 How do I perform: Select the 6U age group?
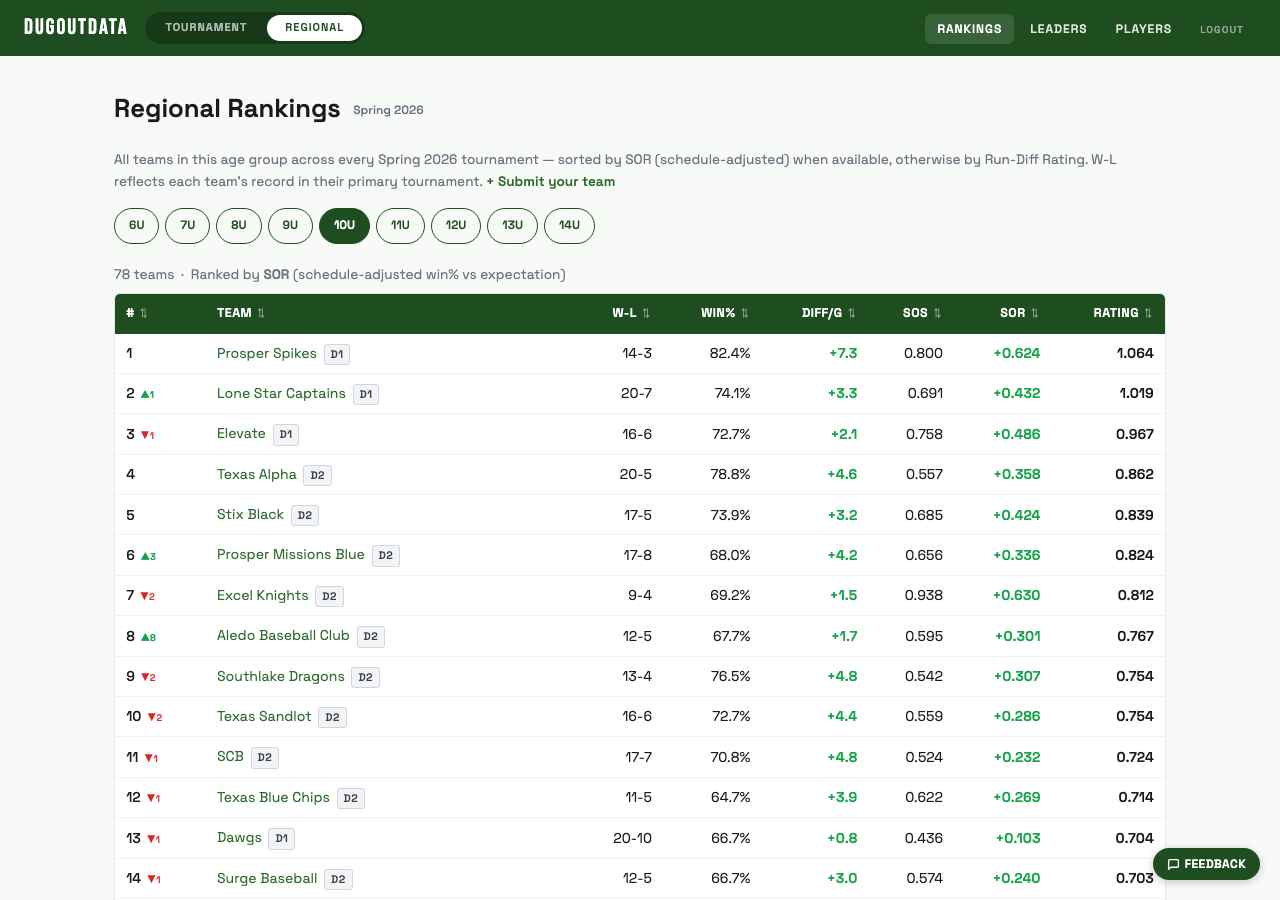point(136,226)
